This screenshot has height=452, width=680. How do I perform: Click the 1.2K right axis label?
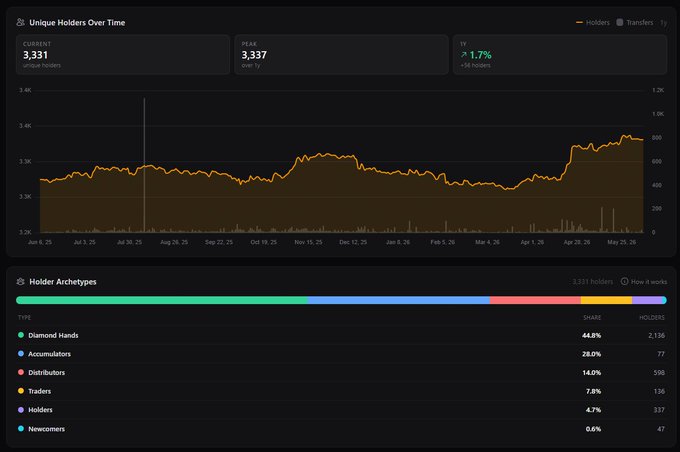658,90
